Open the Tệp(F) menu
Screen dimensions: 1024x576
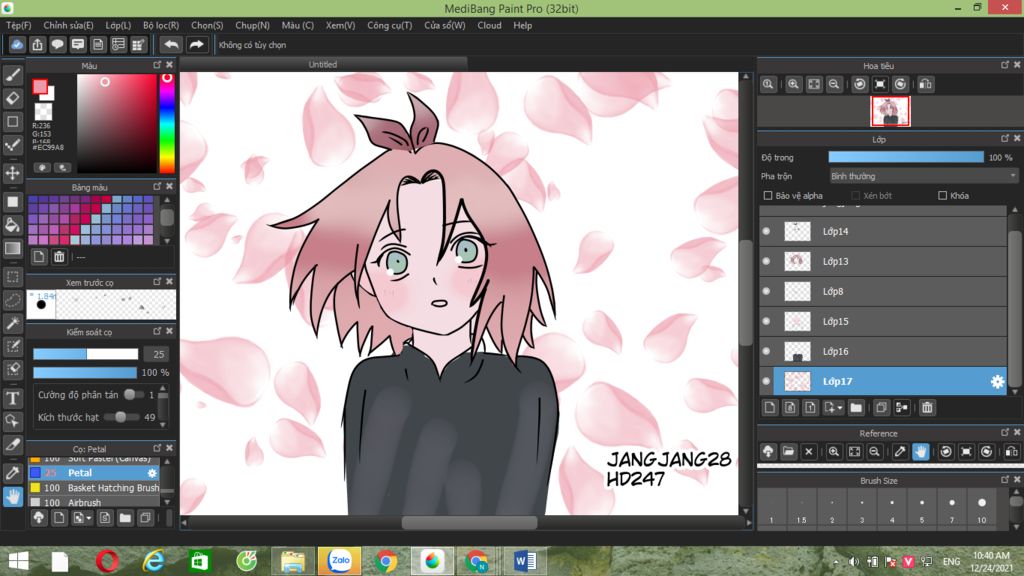pos(18,25)
